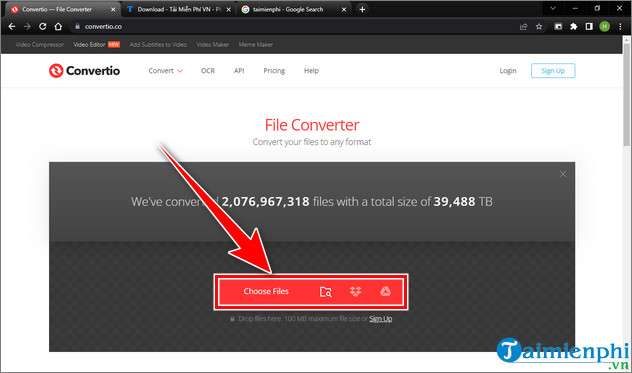Click the browser forward arrow
The width and height of the screenshot is (632, 373).
coord(27,27)
